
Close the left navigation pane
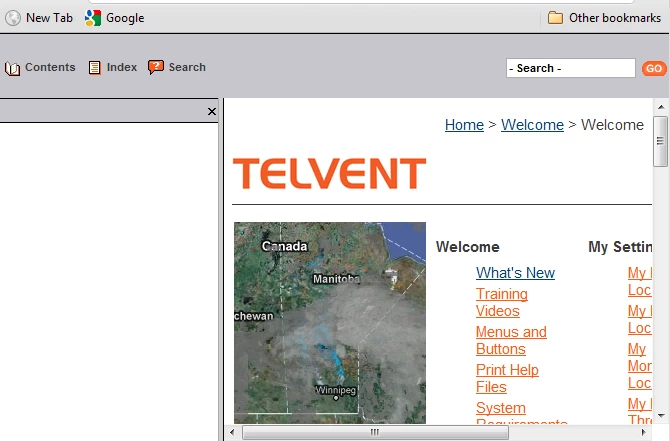(x=212, y=112)
